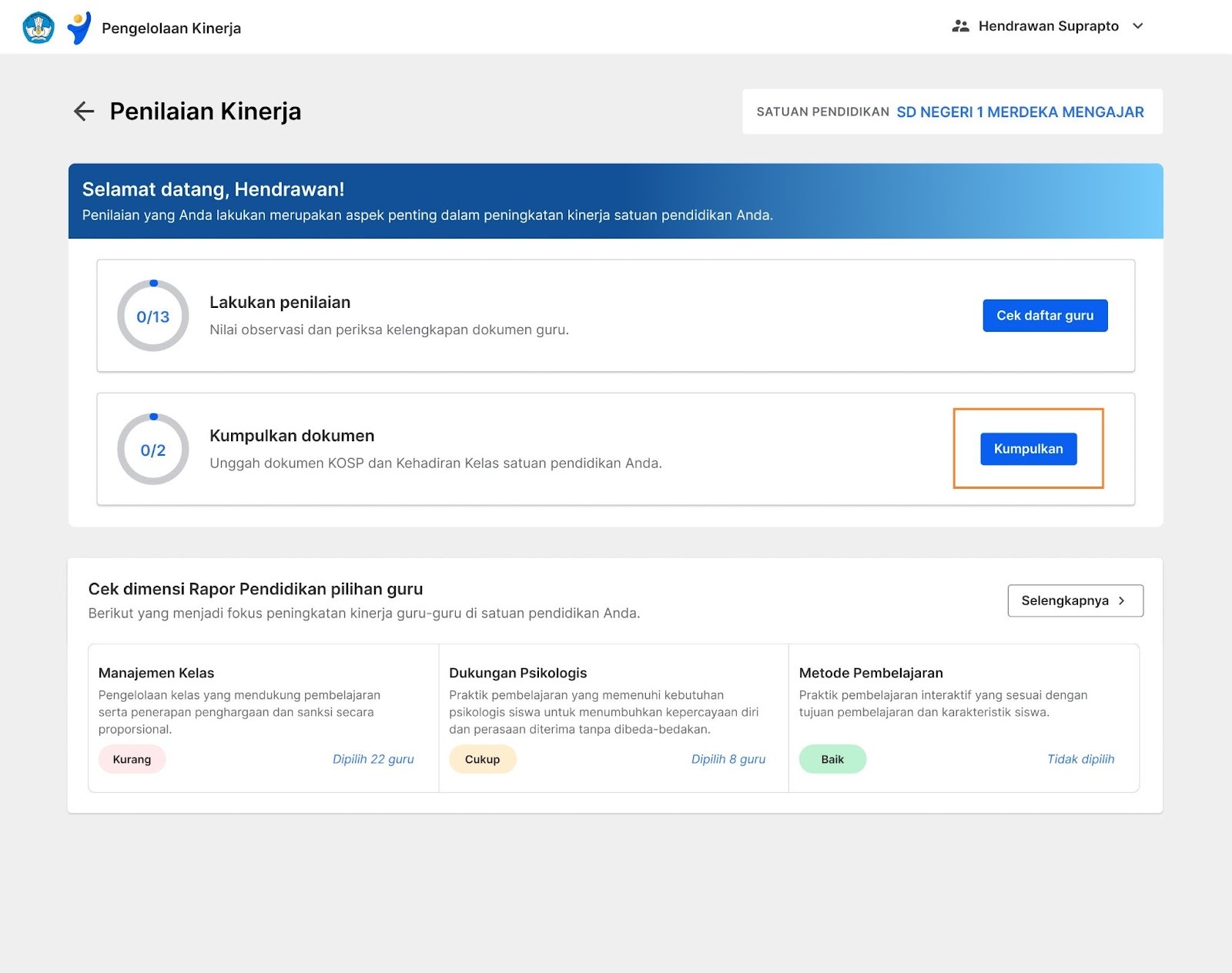Click the Selengkapnya chevron arrow
Image resolution: width=1232 pixels, height=973 pixels.
tap(1122, 601)
